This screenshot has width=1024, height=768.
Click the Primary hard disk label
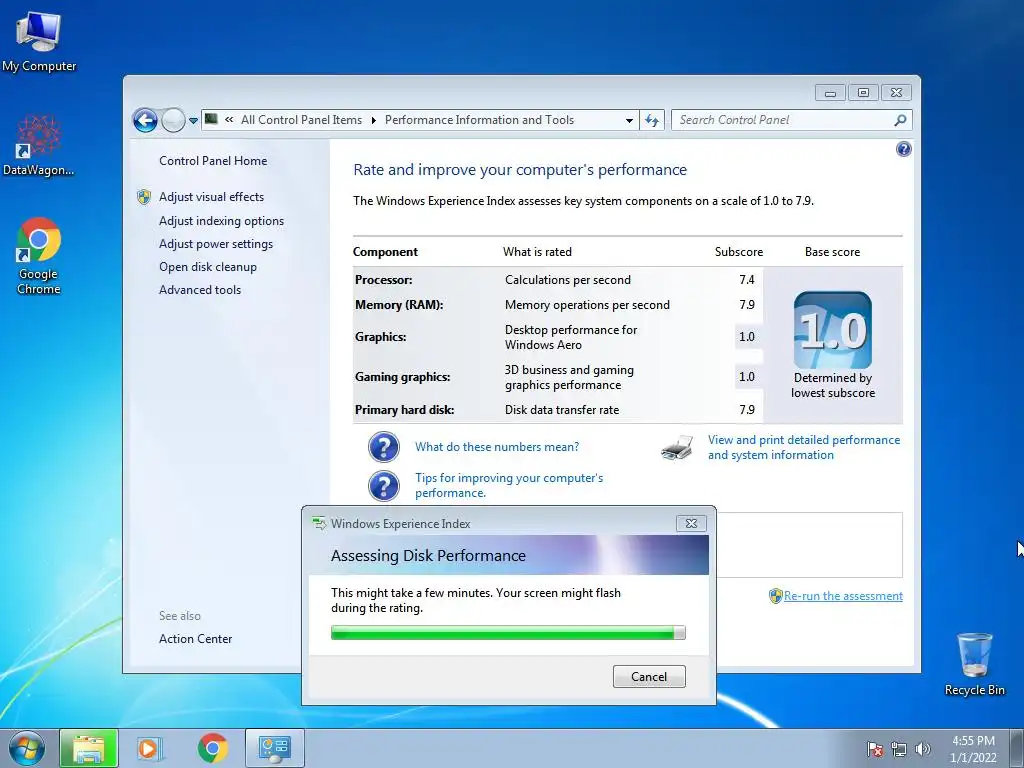(x=404, y=409)
